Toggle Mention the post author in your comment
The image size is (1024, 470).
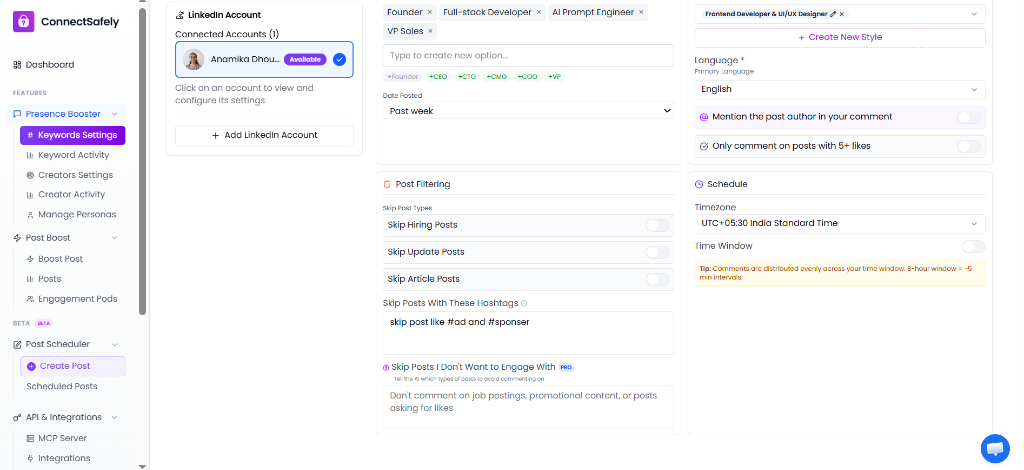point(968,118)
